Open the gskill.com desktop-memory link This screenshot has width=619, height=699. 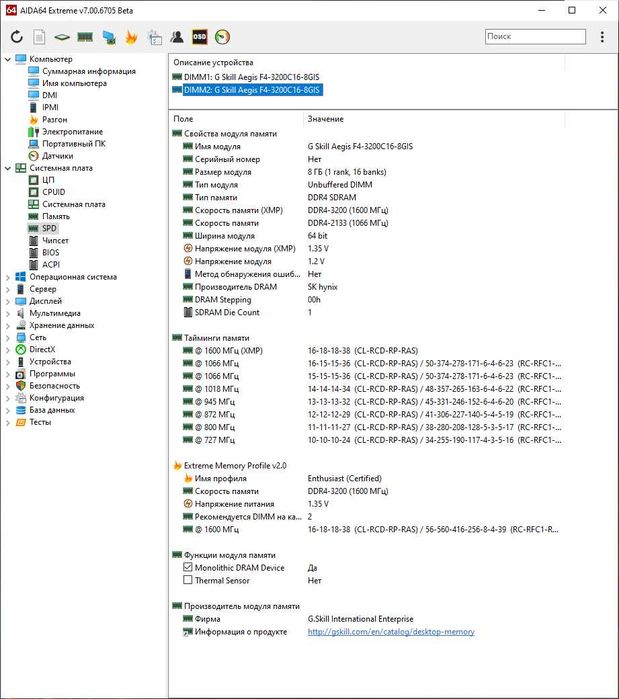point(391,632)
